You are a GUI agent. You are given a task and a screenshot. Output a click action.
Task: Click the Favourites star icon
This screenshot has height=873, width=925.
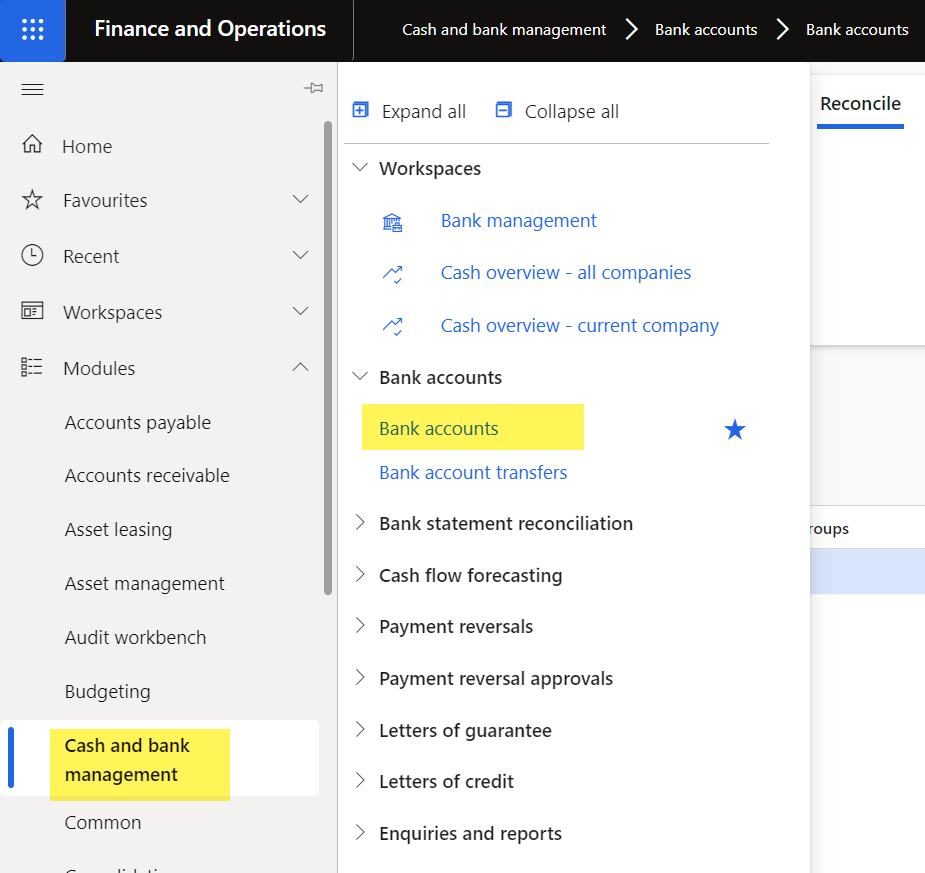tap(32, 200)
